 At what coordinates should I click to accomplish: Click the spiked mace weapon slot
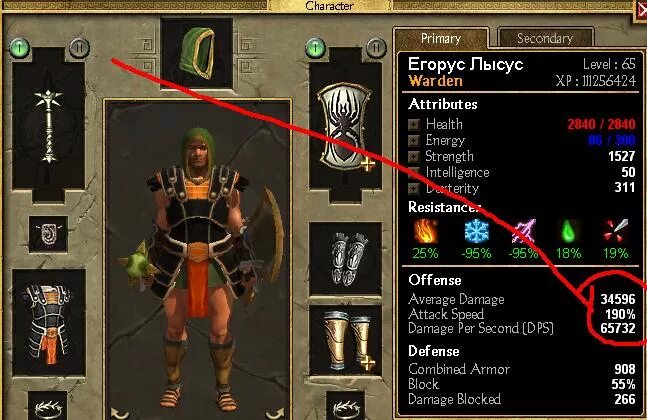coord(49,125)
